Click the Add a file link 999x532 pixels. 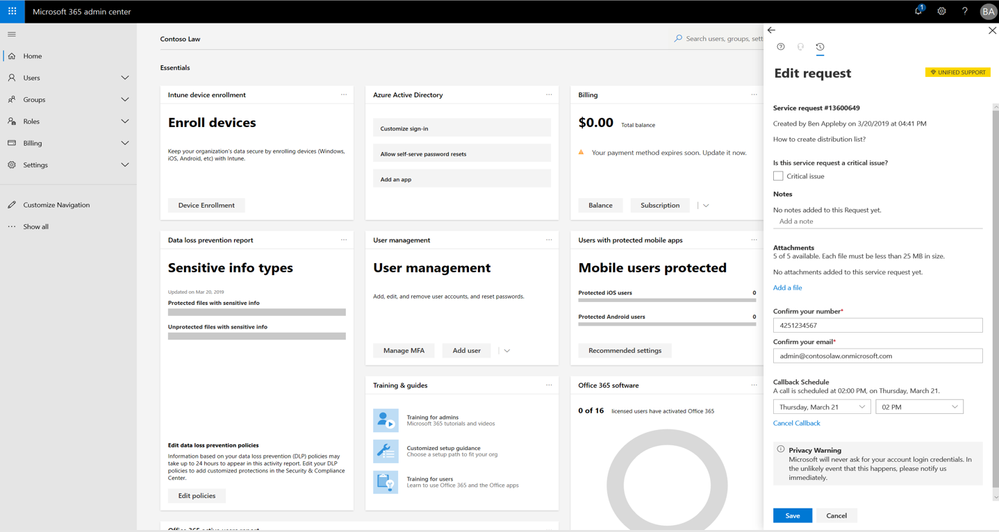pos(787,287)
